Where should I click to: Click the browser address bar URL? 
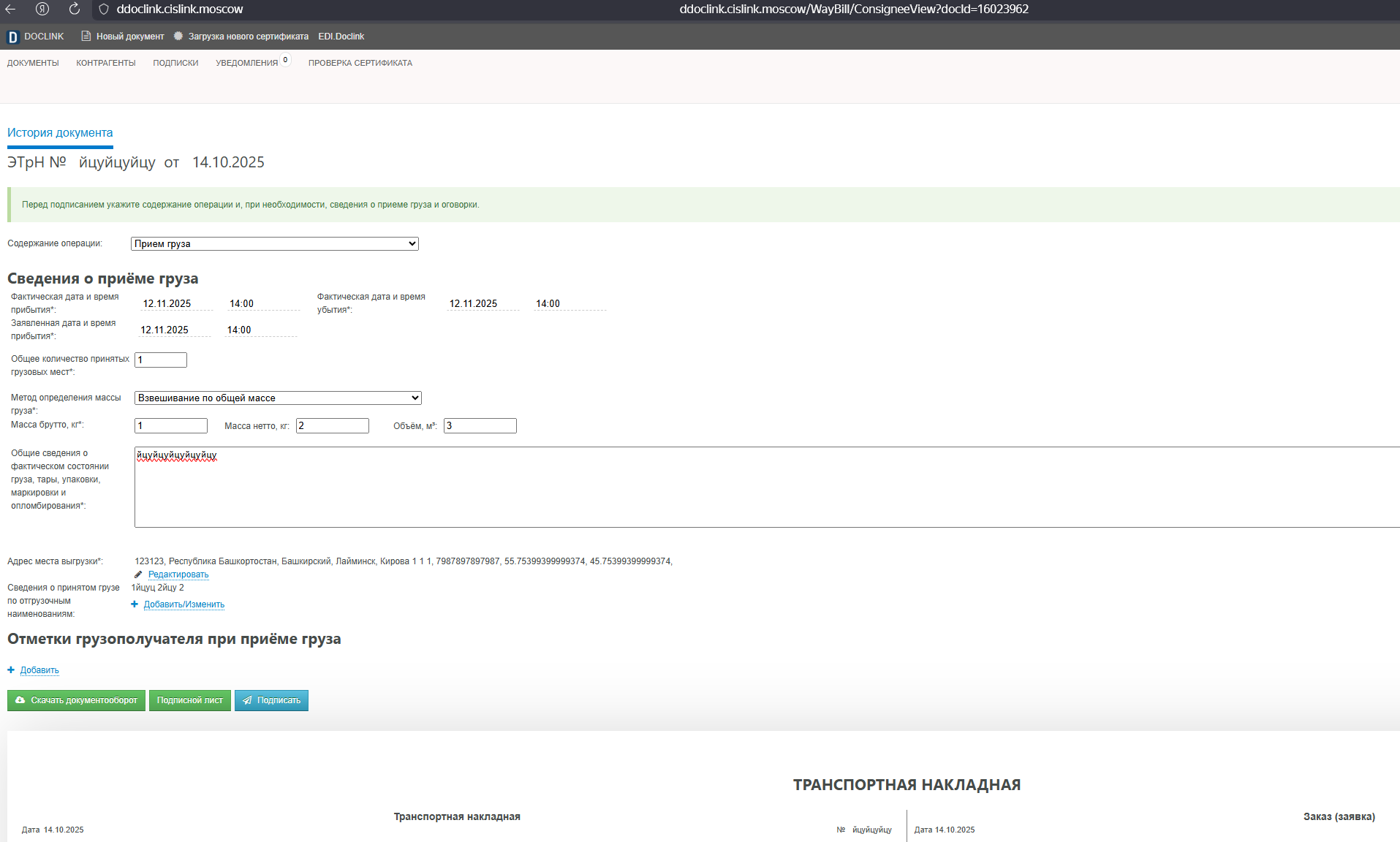[854, 9]
